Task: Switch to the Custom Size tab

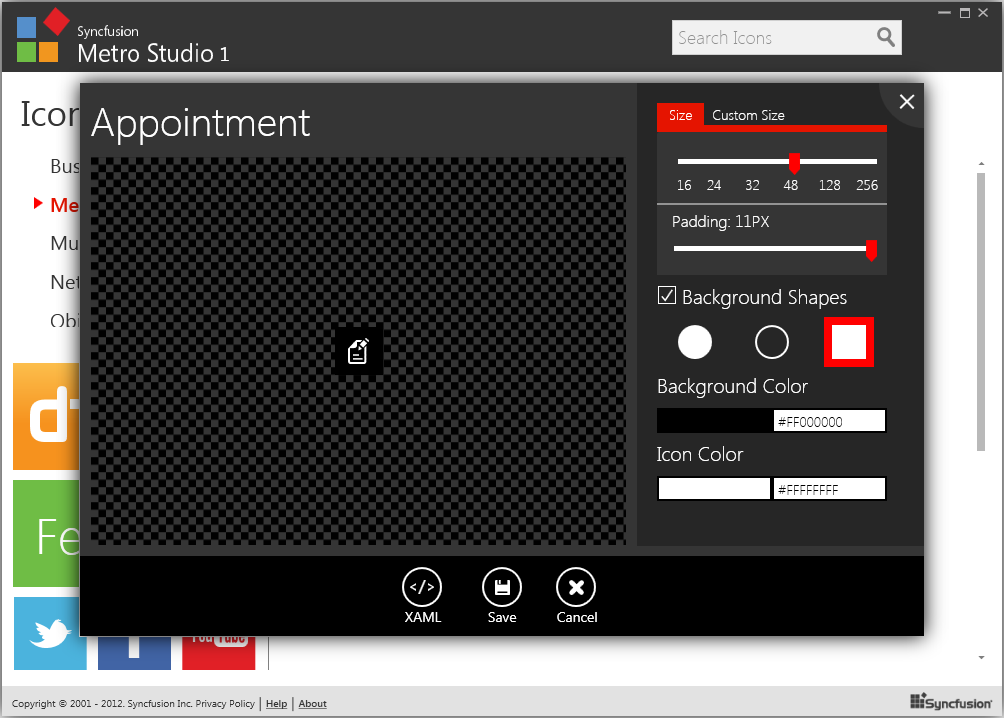Action: [x=748, y=116]
